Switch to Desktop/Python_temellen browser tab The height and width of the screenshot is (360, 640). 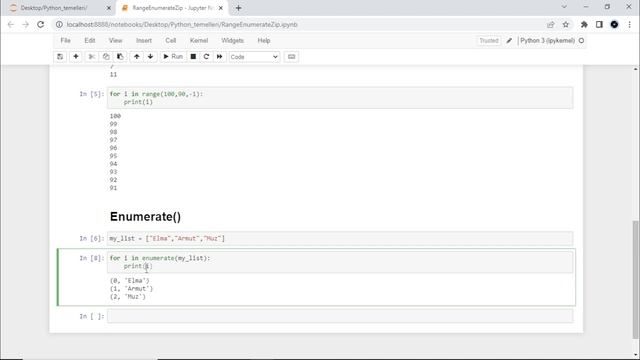click(x=54, y=8)
